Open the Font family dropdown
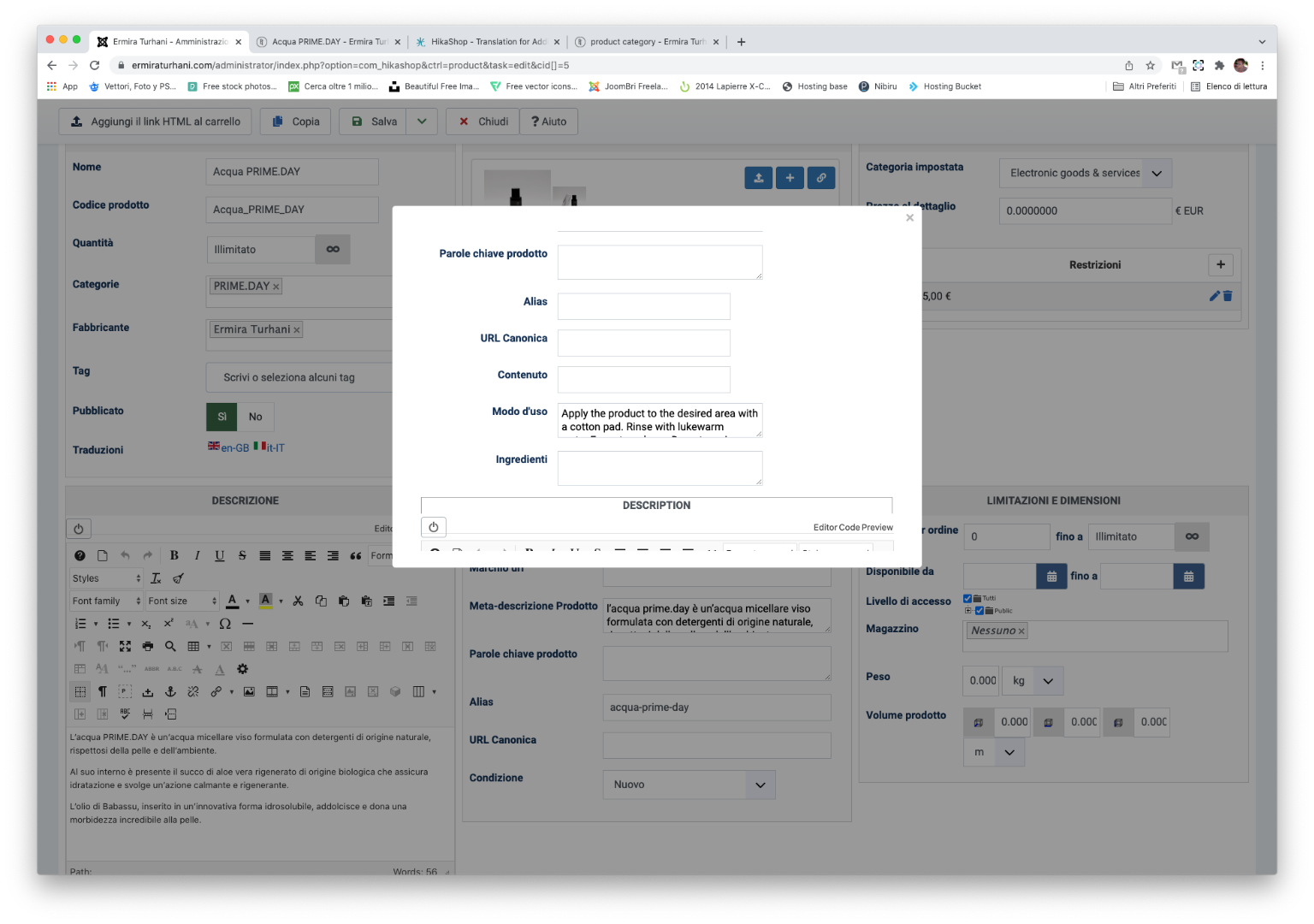This screenshot has width=1314, height=924. (106, 601)
